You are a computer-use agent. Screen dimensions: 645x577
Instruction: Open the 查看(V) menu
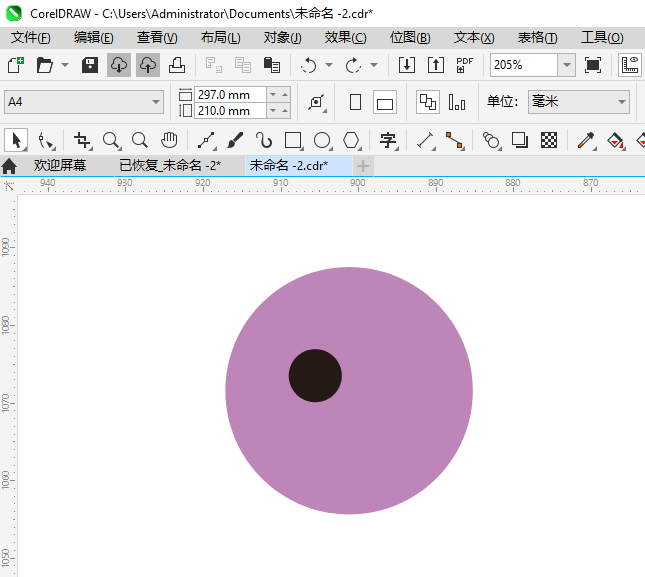[x=157, y=38]
